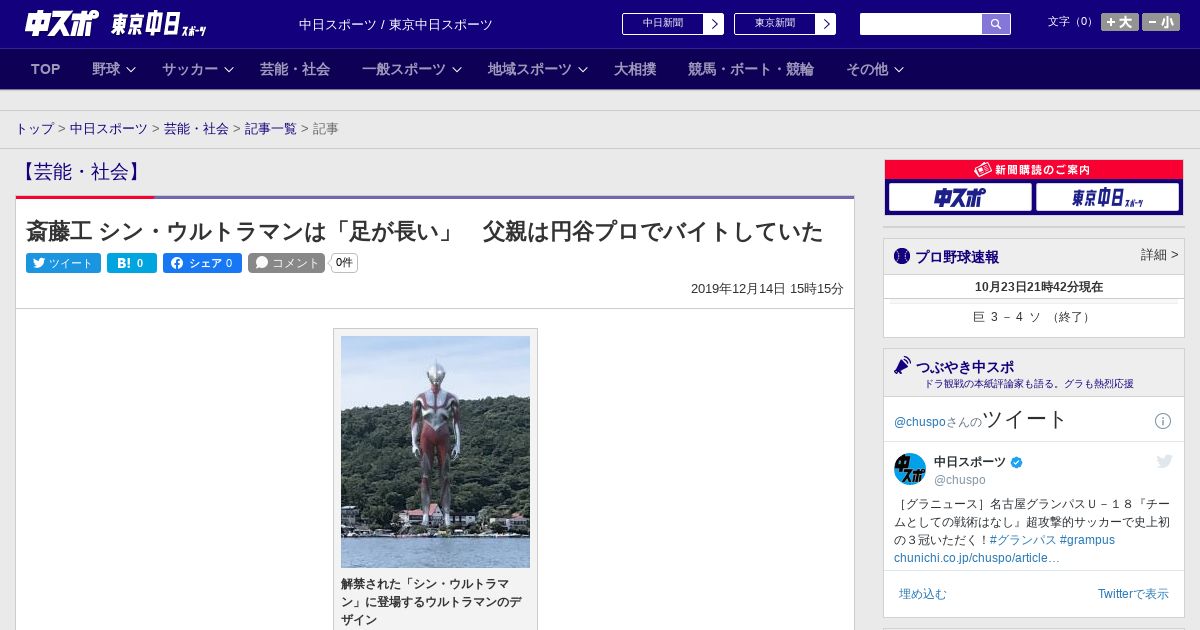The image size is (1200, 630).
Task: Click Twitterで表示 link
Action: point(1133,594)
